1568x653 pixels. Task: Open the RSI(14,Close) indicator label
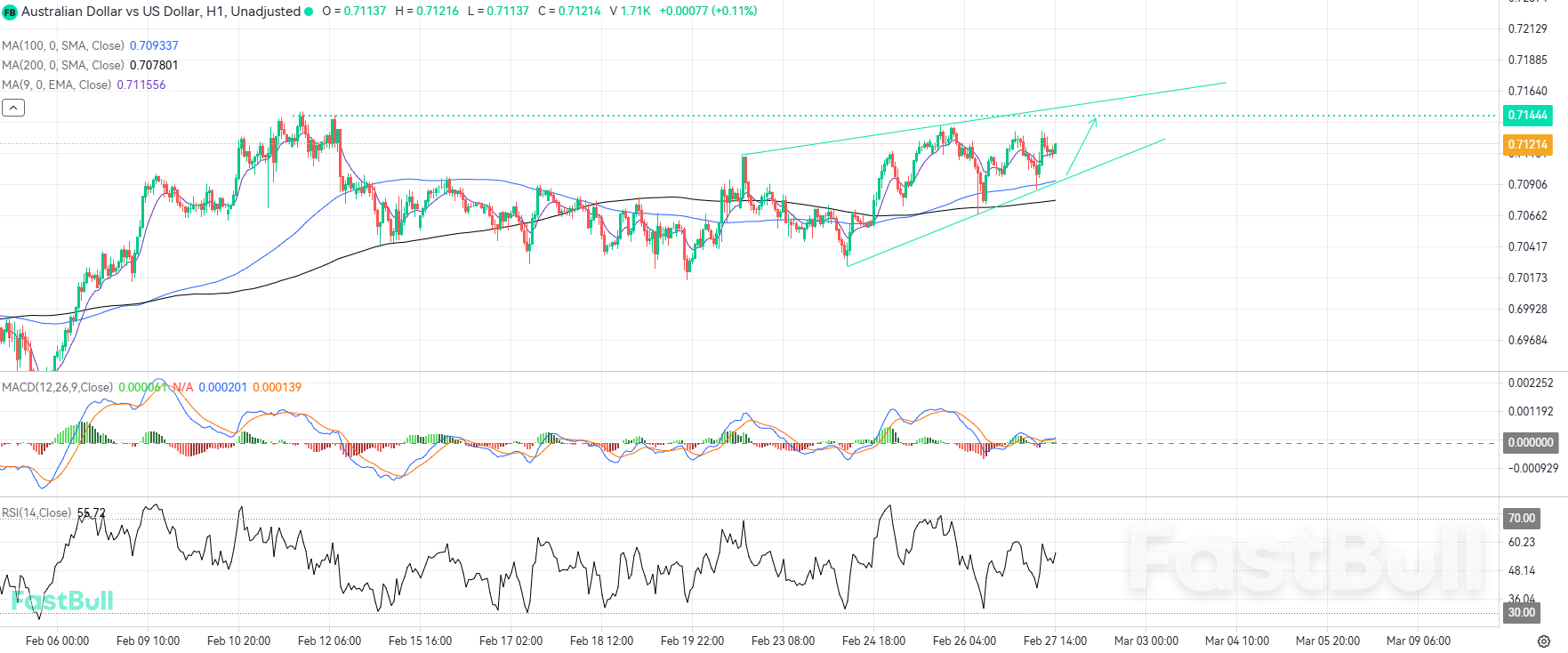click(36, 512)
